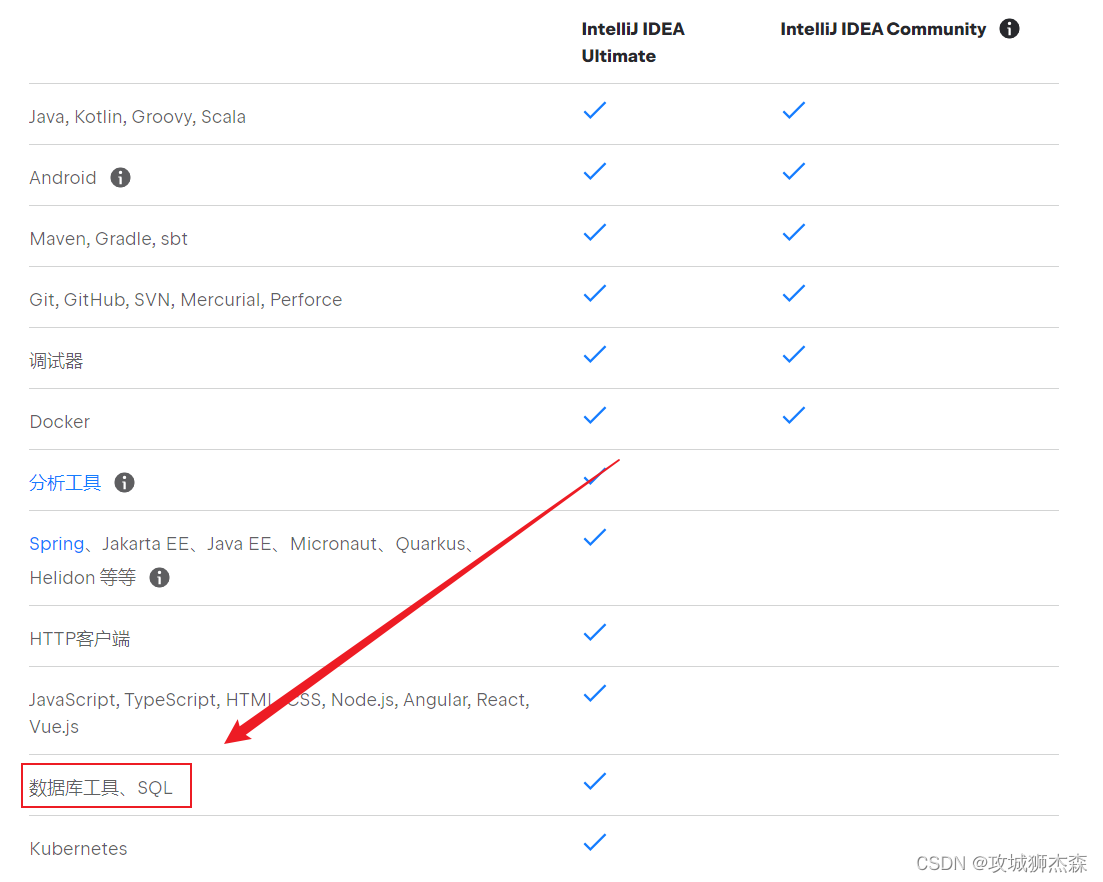Click info icon next to 分析工具
The width and height of the screenshot is (1103, 882).
pos(124,482)
